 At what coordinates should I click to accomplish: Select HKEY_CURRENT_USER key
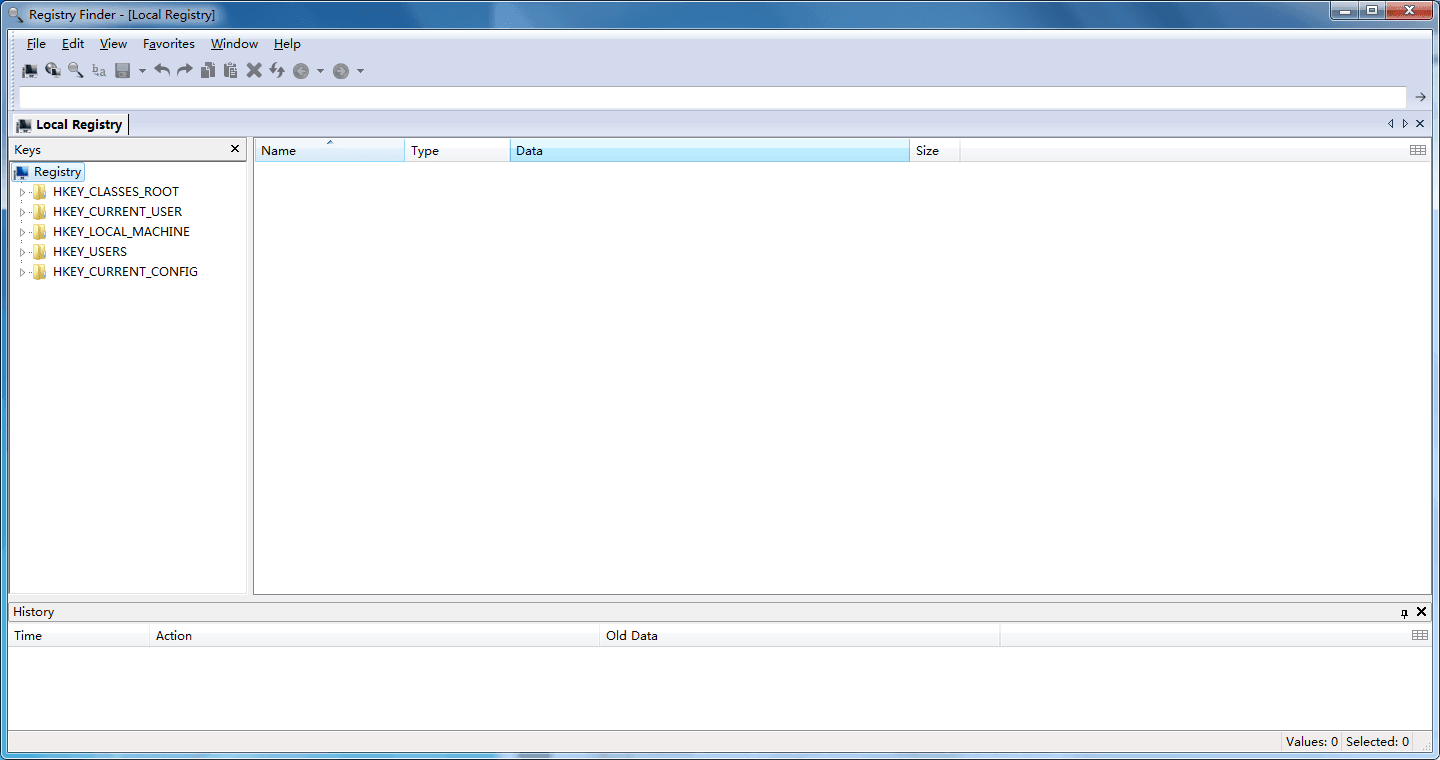(x=117, y=212)
